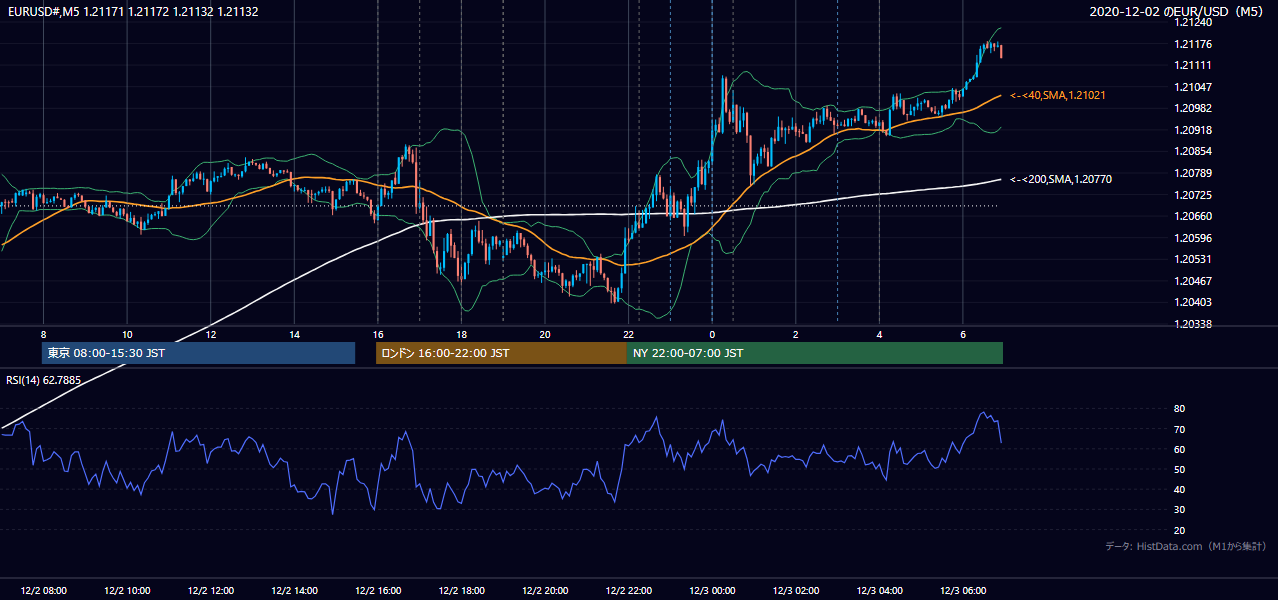The width and height of the screenshot is (1278, 600).
Task: Click RSI scale value 20
Action: 1180,530
